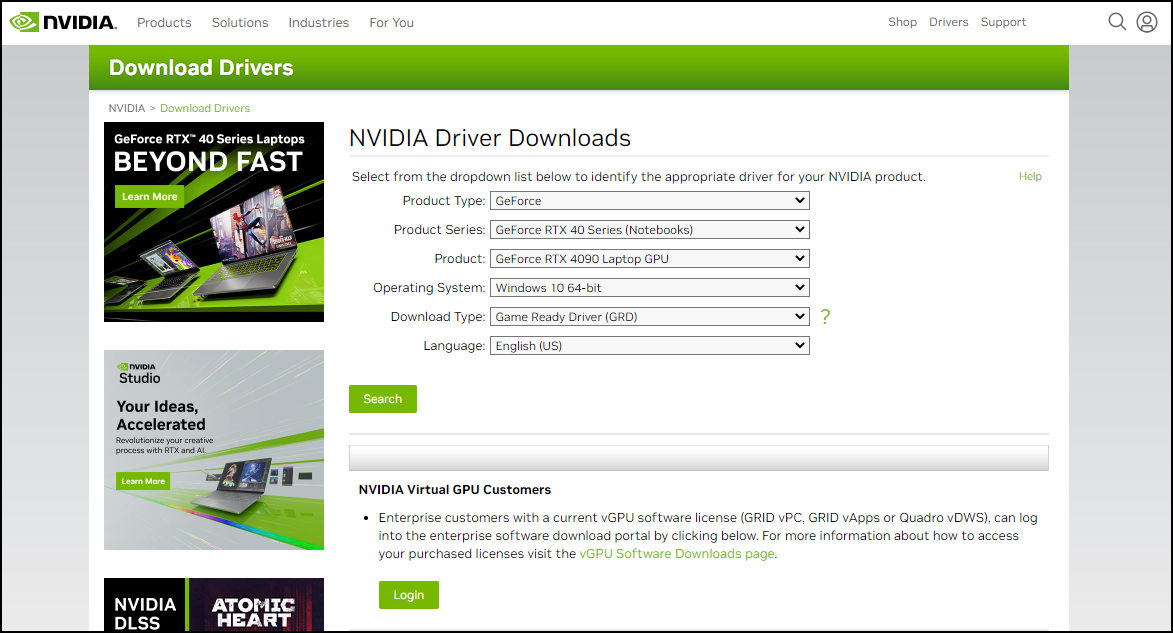Open the site search magnifier icon

pos(1117,21)
